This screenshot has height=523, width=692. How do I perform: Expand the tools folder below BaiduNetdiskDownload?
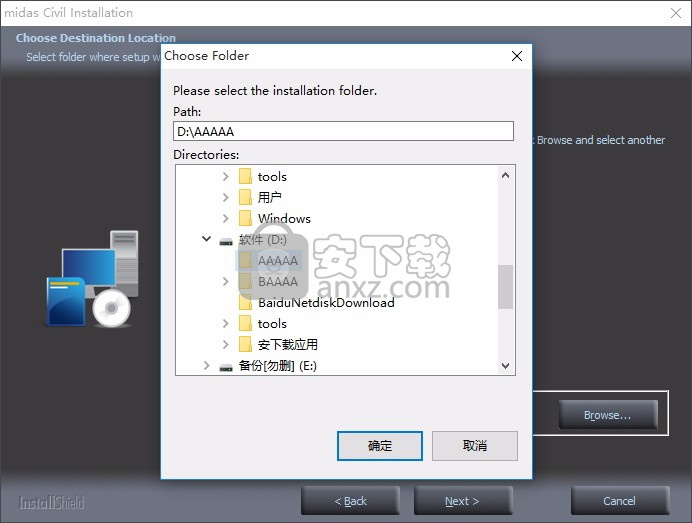(226, 324)
